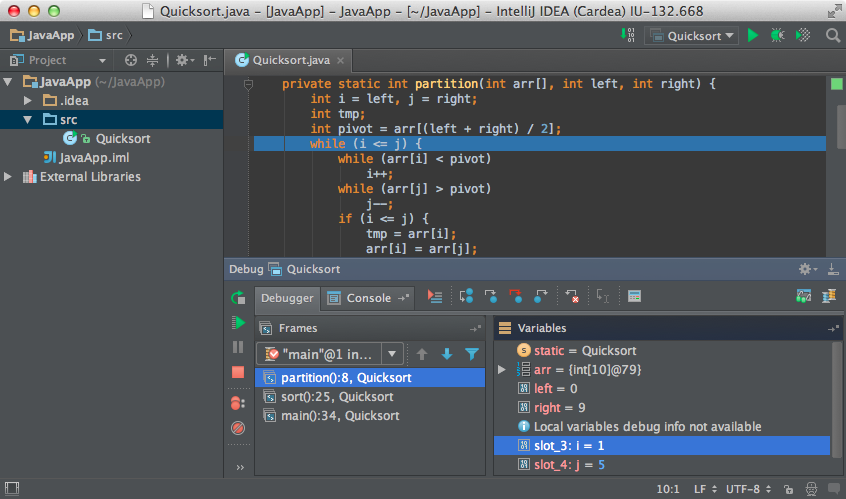Image resolution: width=846 pixels, height=499 pixels.
Task: Show more debug sidebar actions chevron
Action: pyautogui.click(x=240, y=468)
